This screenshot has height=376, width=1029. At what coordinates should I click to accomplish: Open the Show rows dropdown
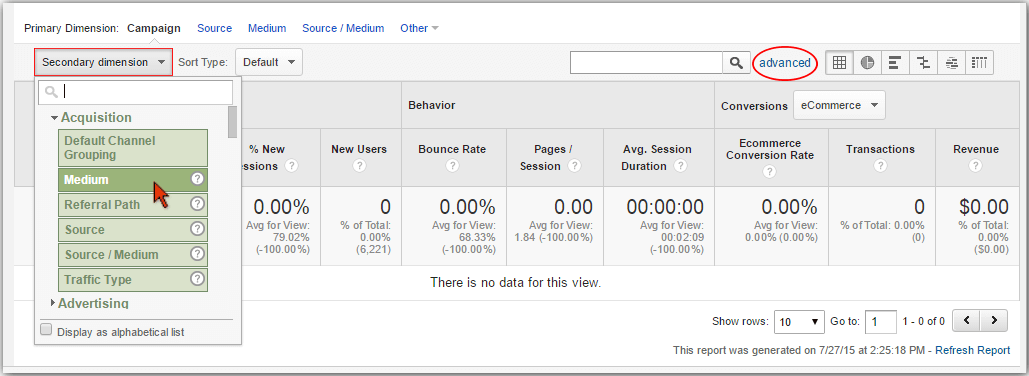[799, 322]
